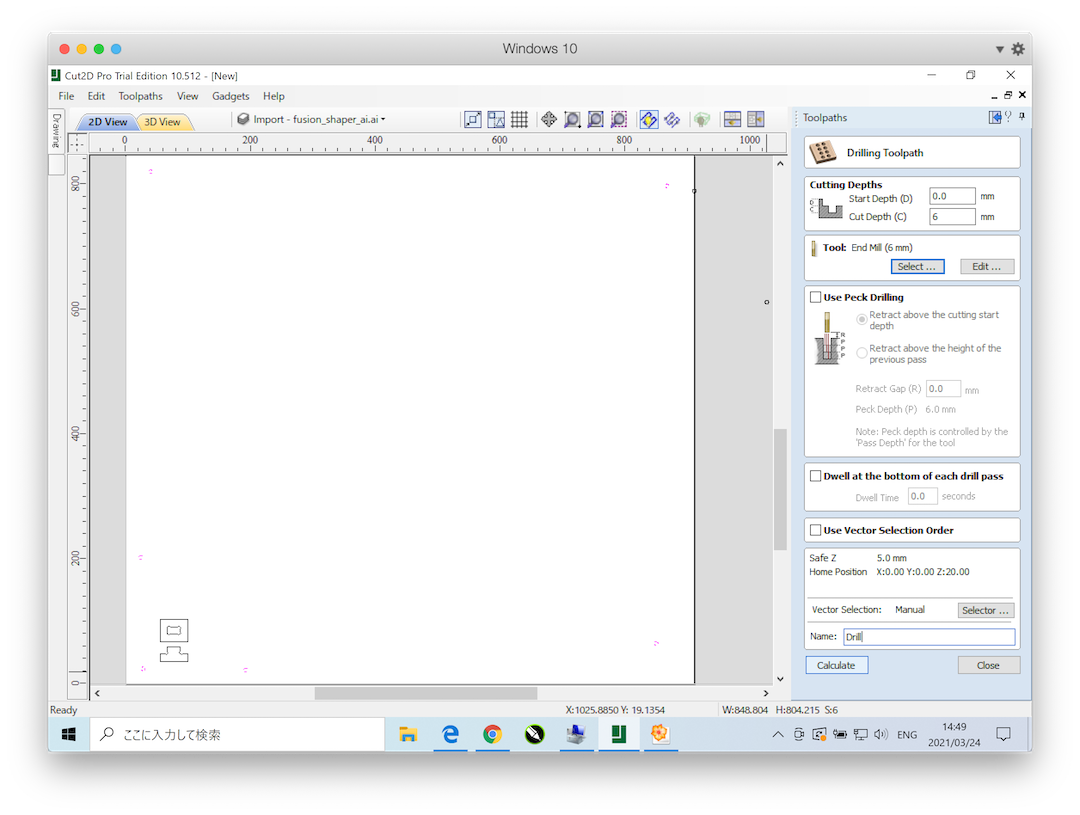Click the greyed 3D model view icon

pos(702,119)
